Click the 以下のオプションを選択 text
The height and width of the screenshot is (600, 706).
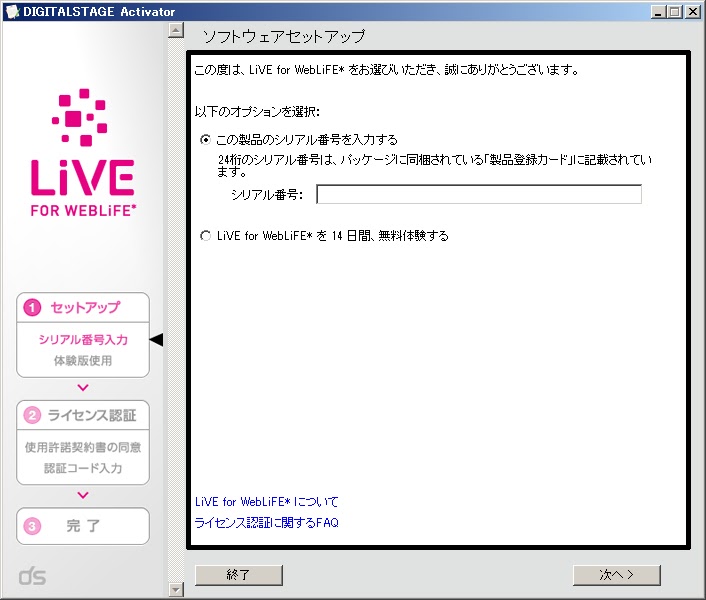pyautogui.click(x=257, y=112)
